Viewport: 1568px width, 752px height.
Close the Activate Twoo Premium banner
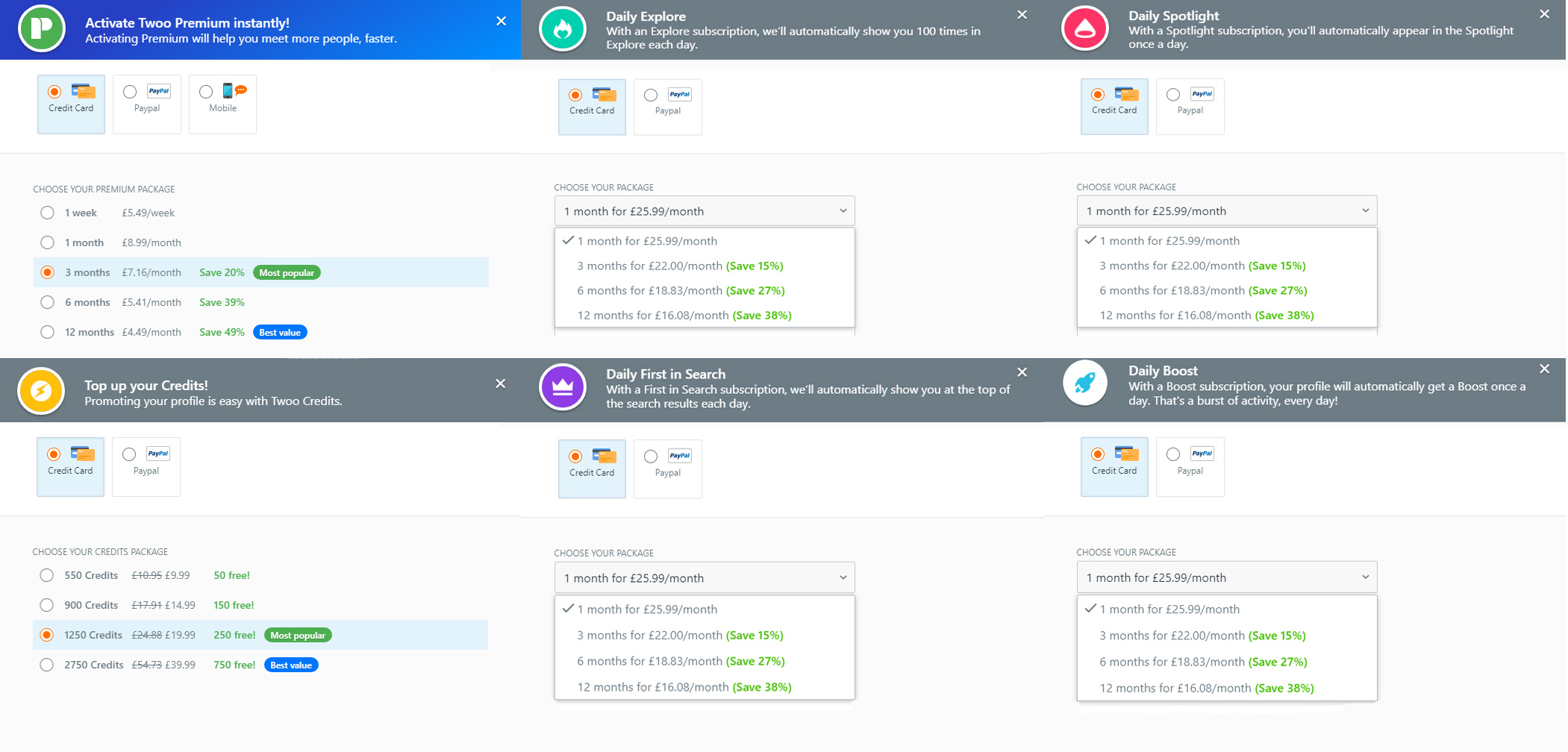[501, 22]
